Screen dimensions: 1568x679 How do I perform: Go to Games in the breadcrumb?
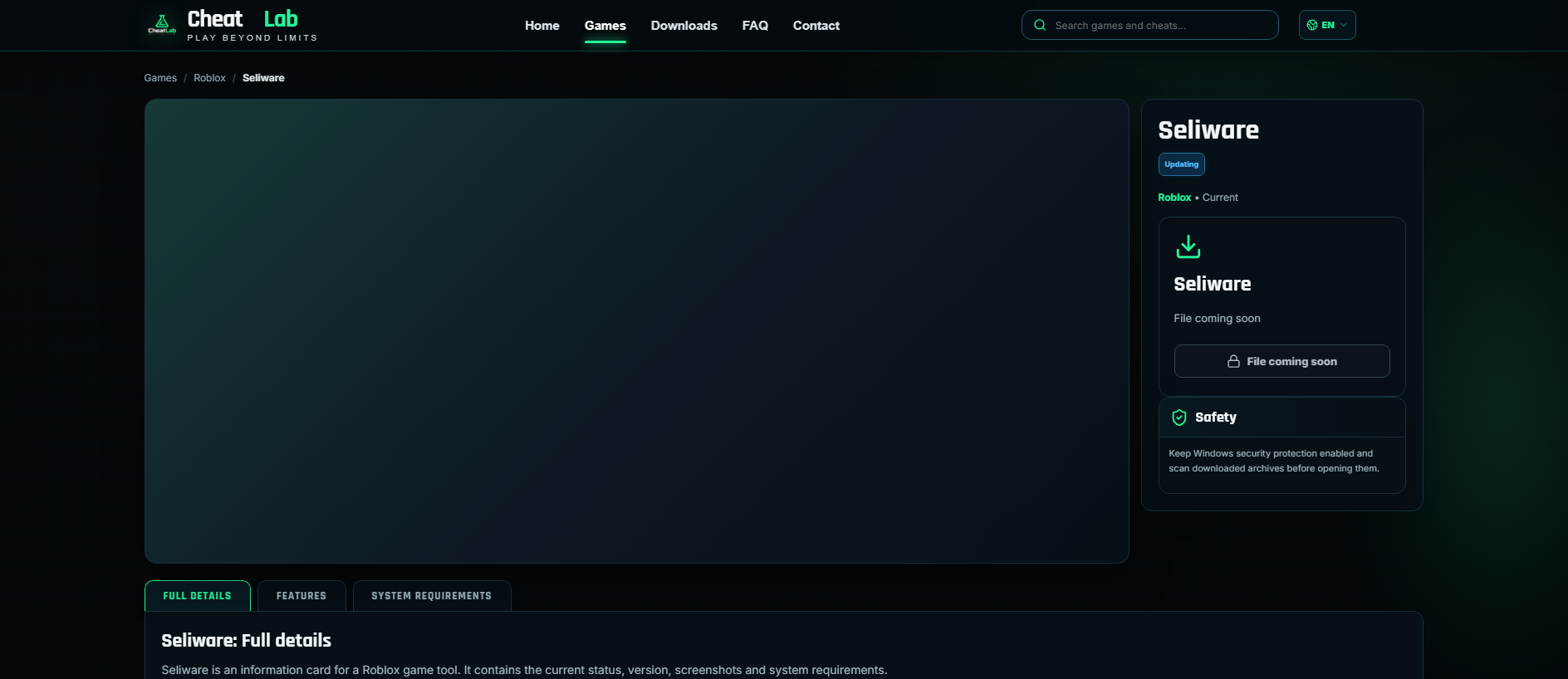160,78
